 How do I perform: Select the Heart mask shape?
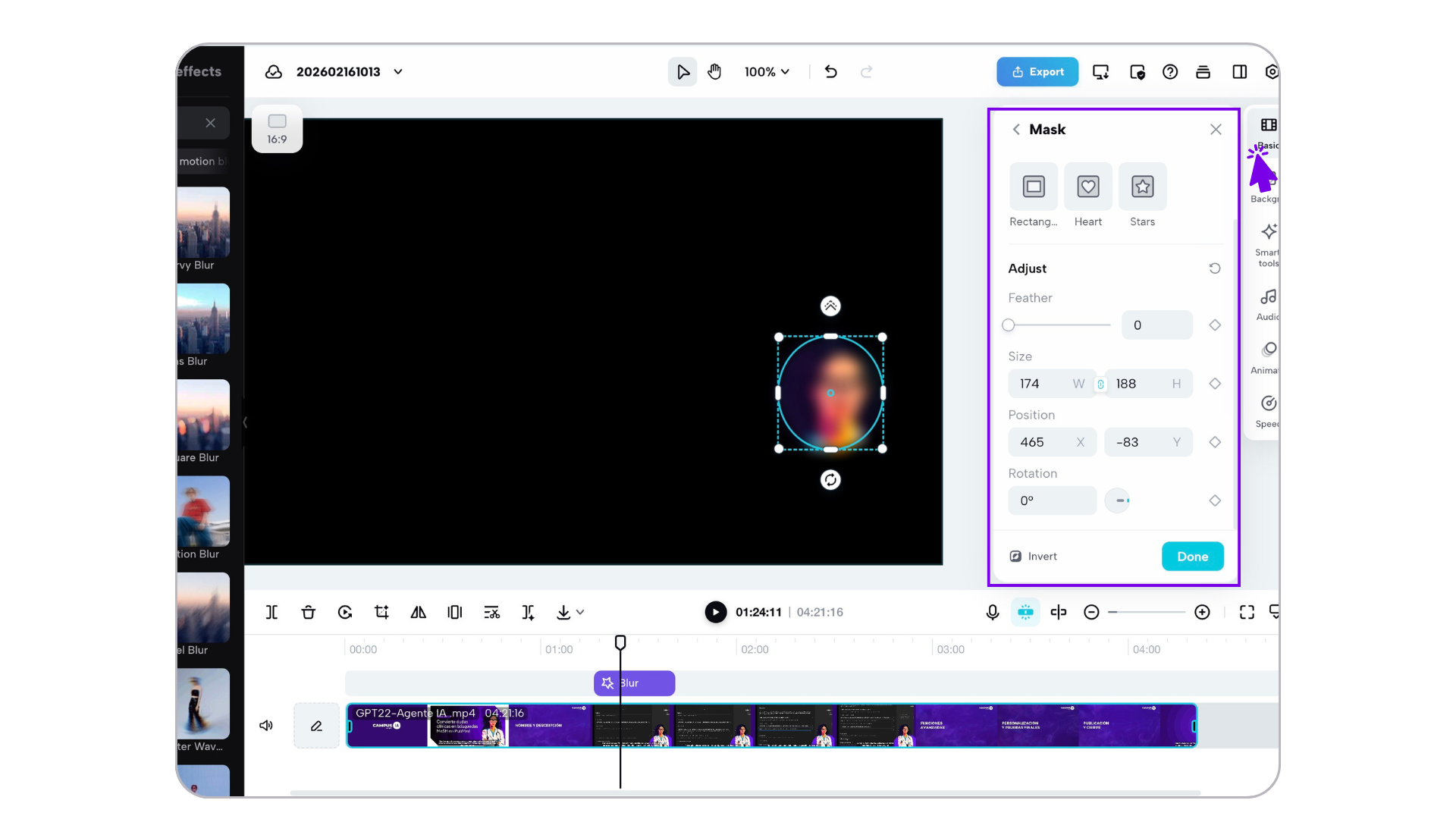tap(1087, 187)
